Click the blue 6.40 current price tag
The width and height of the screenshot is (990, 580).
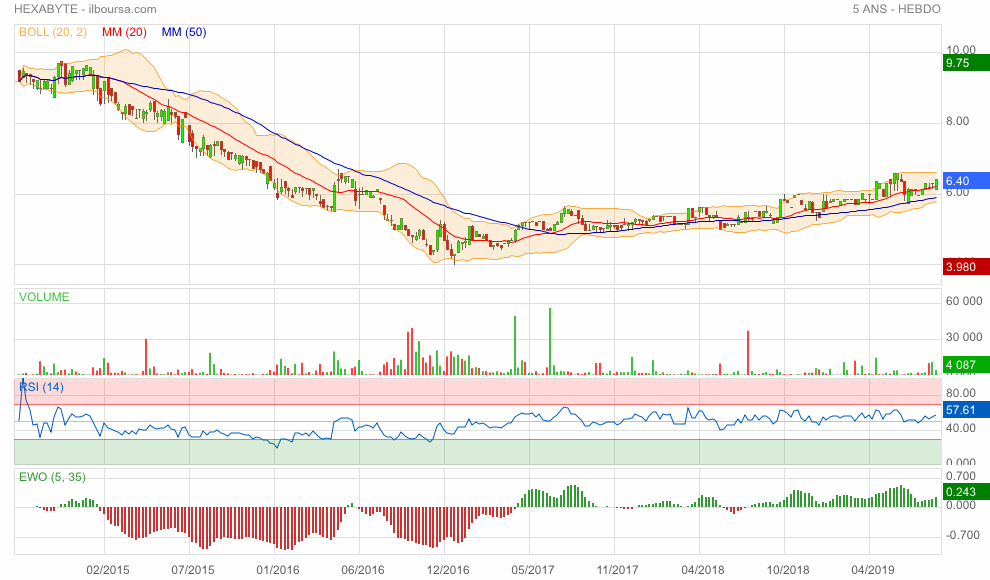click(966, 181)
